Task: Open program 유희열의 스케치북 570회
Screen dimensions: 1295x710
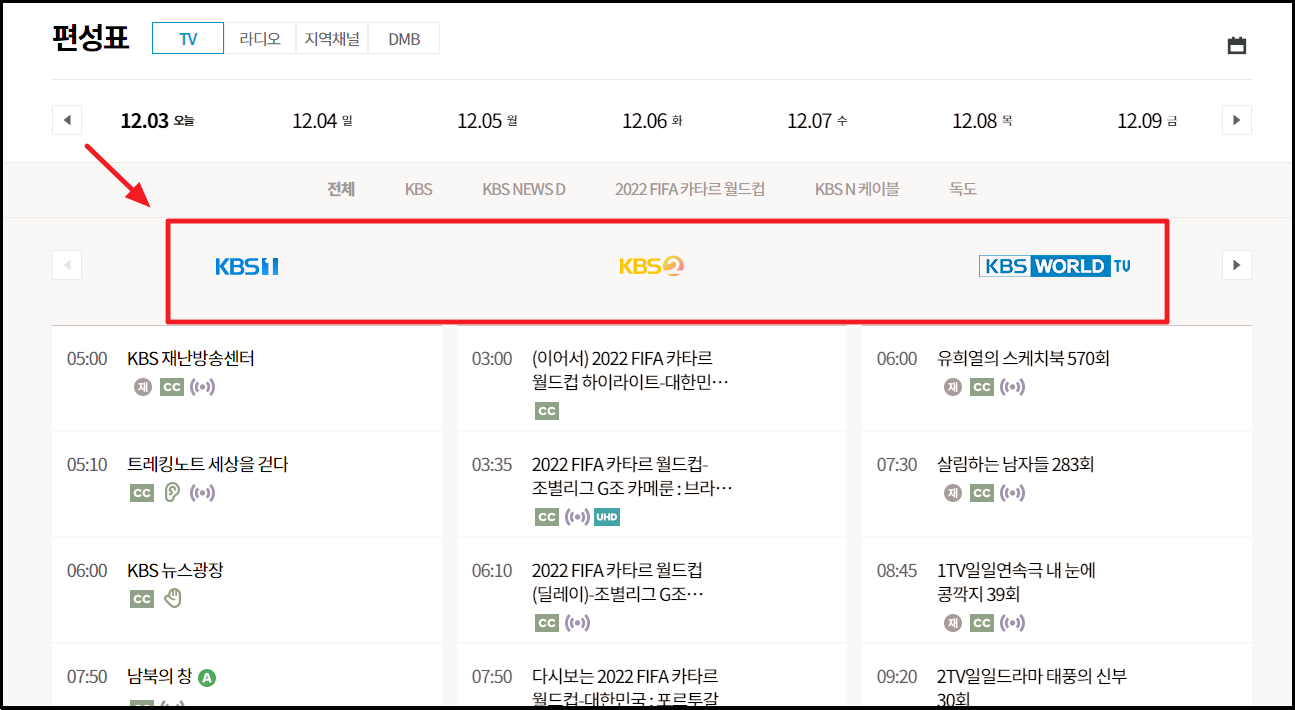Action: (x=1023, y=358)
